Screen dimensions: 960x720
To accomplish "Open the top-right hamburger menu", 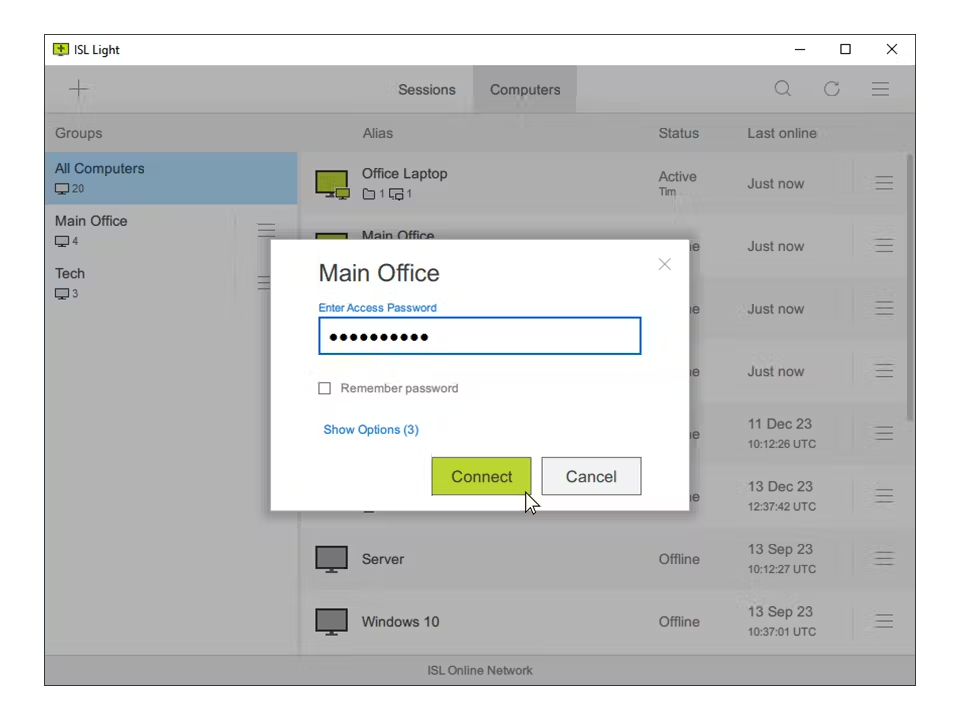I will pos(880,89).
